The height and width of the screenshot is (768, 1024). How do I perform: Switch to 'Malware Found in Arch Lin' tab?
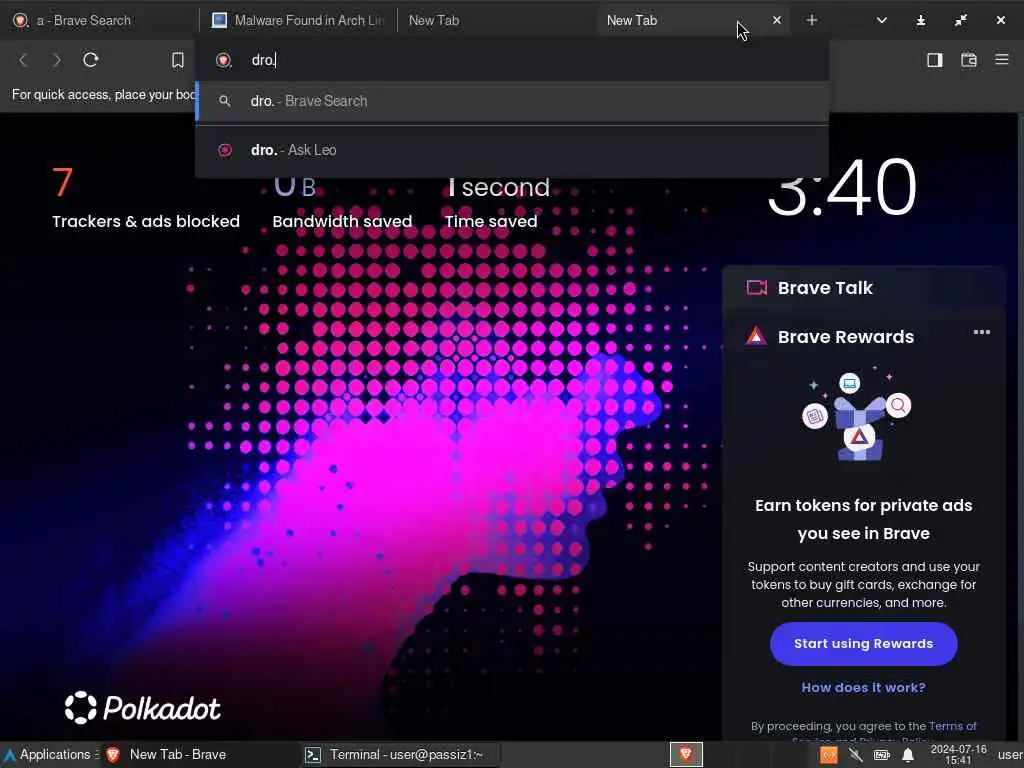pos(298,20)
